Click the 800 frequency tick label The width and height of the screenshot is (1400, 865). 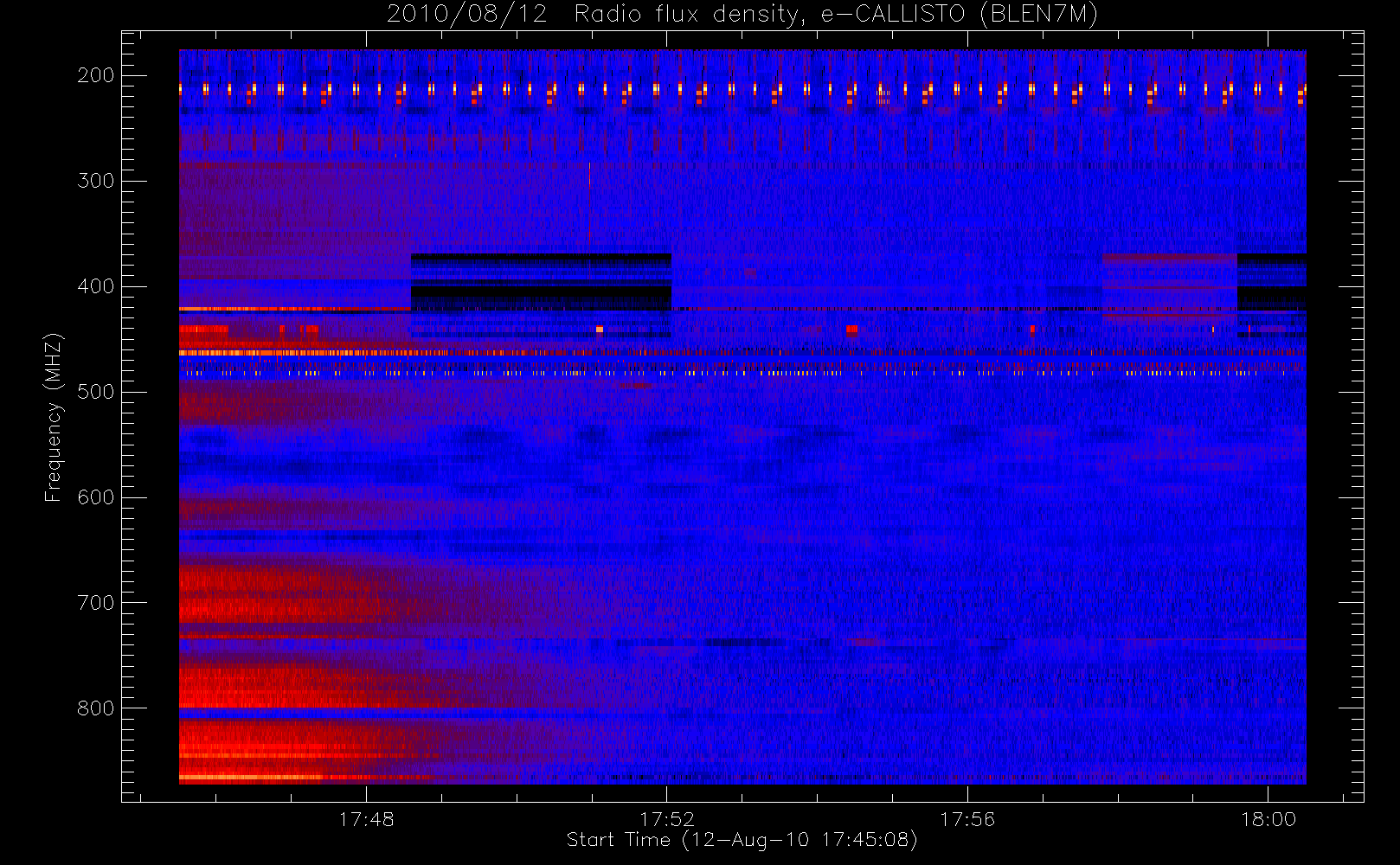(x=95, y=708)
